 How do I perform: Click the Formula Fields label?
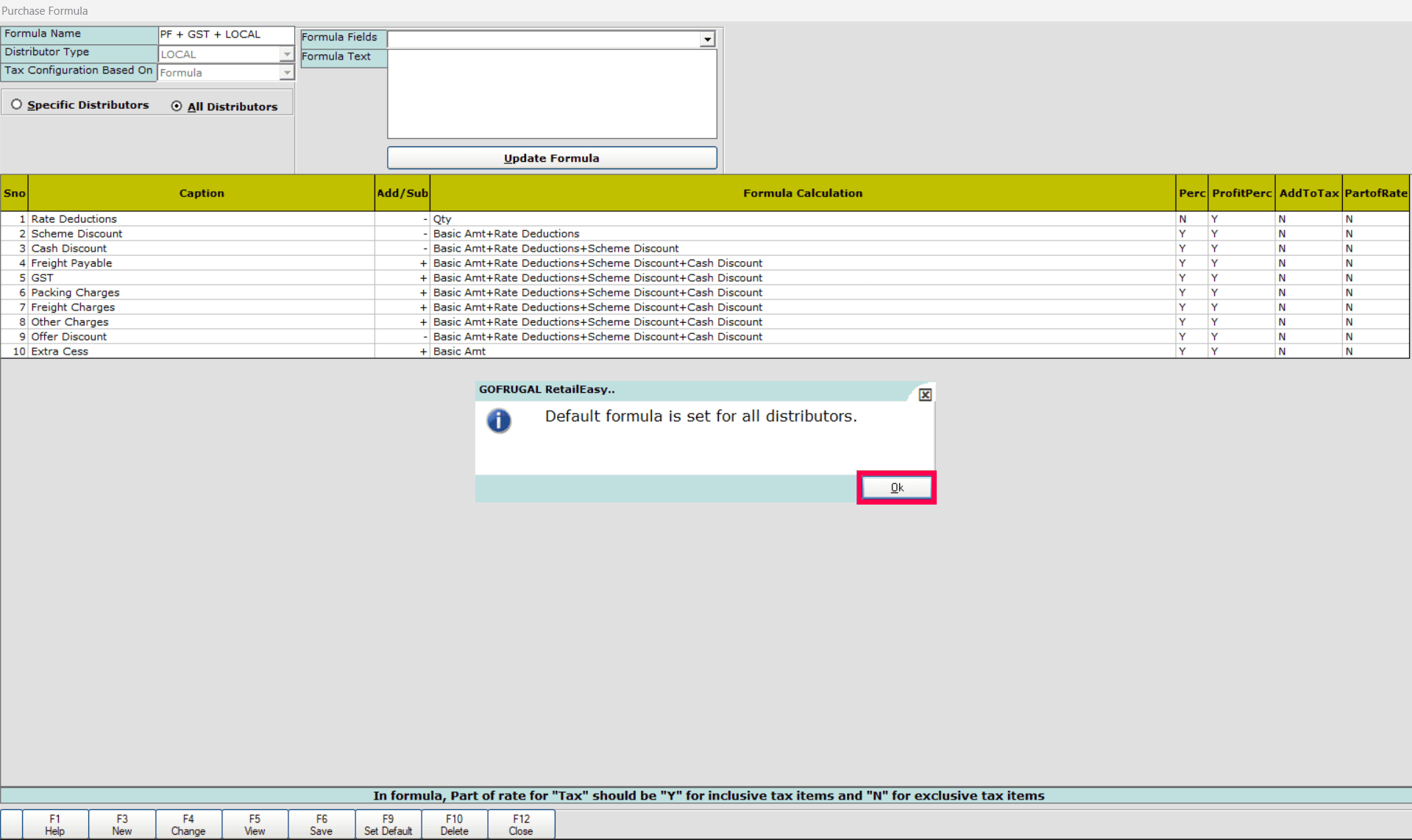point(339,38)
